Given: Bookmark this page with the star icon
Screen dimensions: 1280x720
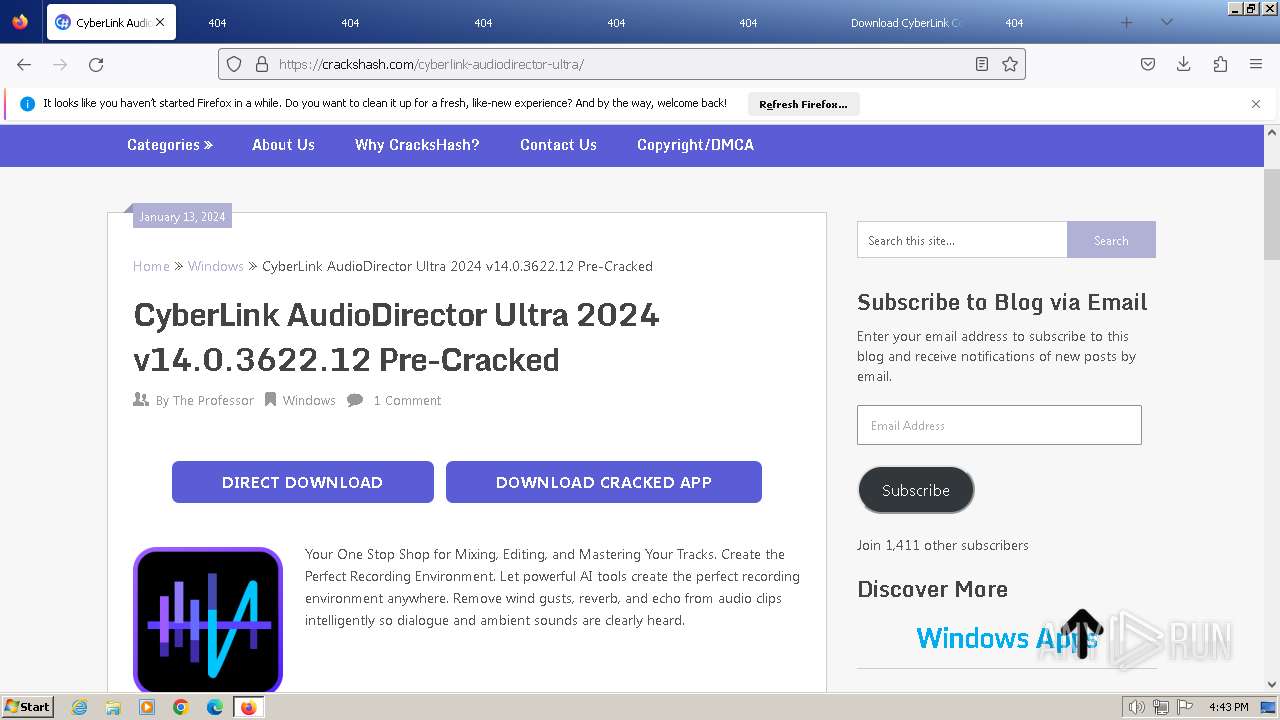Looking at the screenshot, I should [1010, 64].
